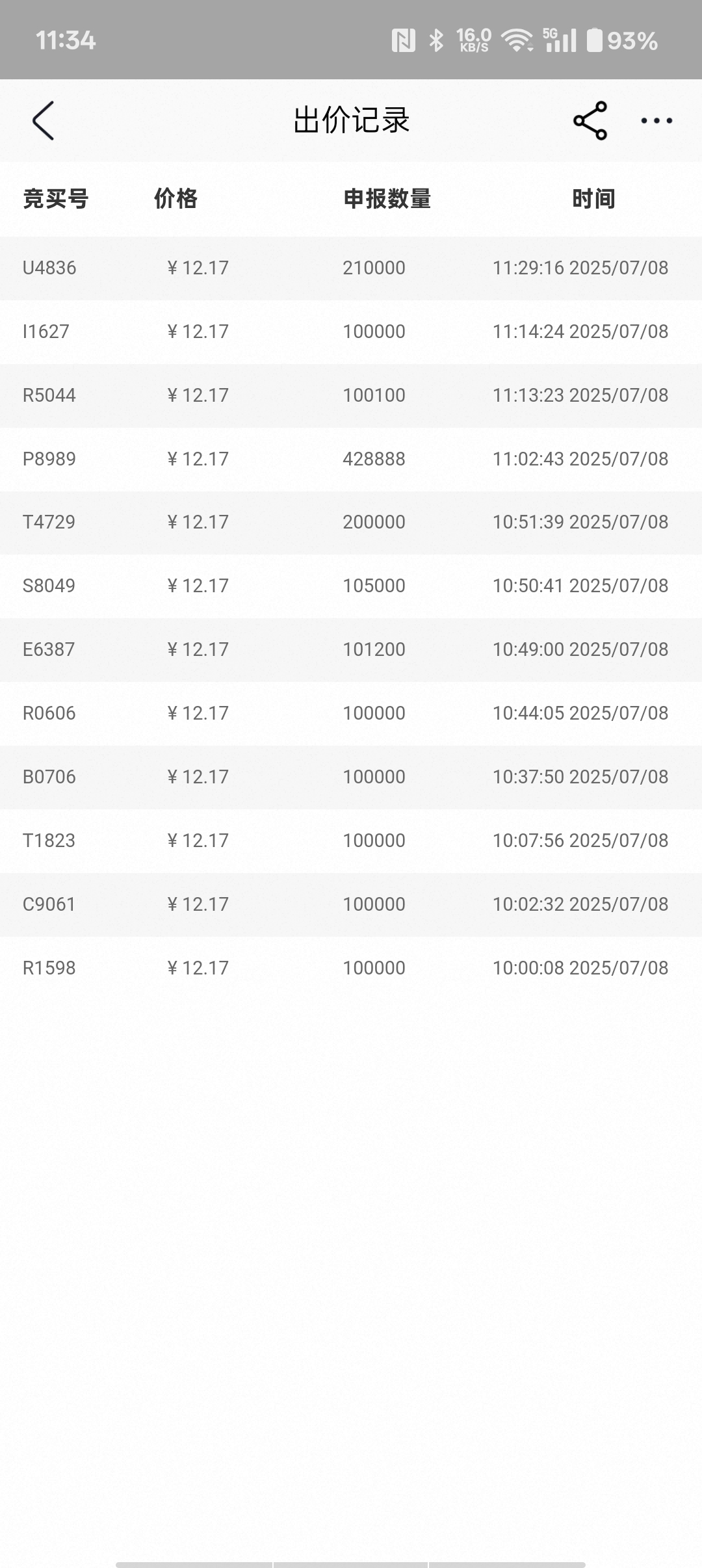
Task: Select the bid row for R1598
Action: 351,968
